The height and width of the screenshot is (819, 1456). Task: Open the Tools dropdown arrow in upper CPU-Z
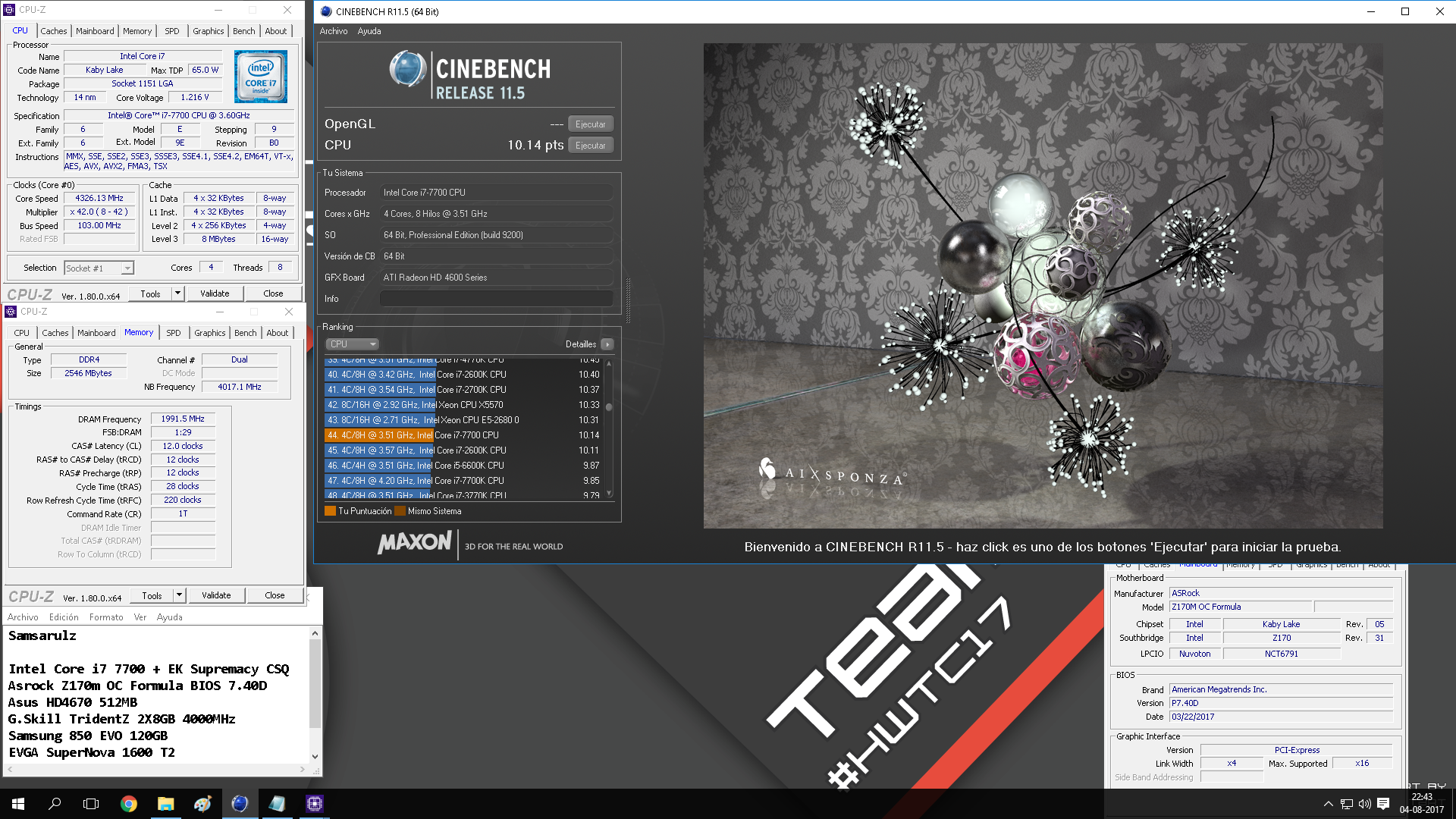(x=177, y=293)
